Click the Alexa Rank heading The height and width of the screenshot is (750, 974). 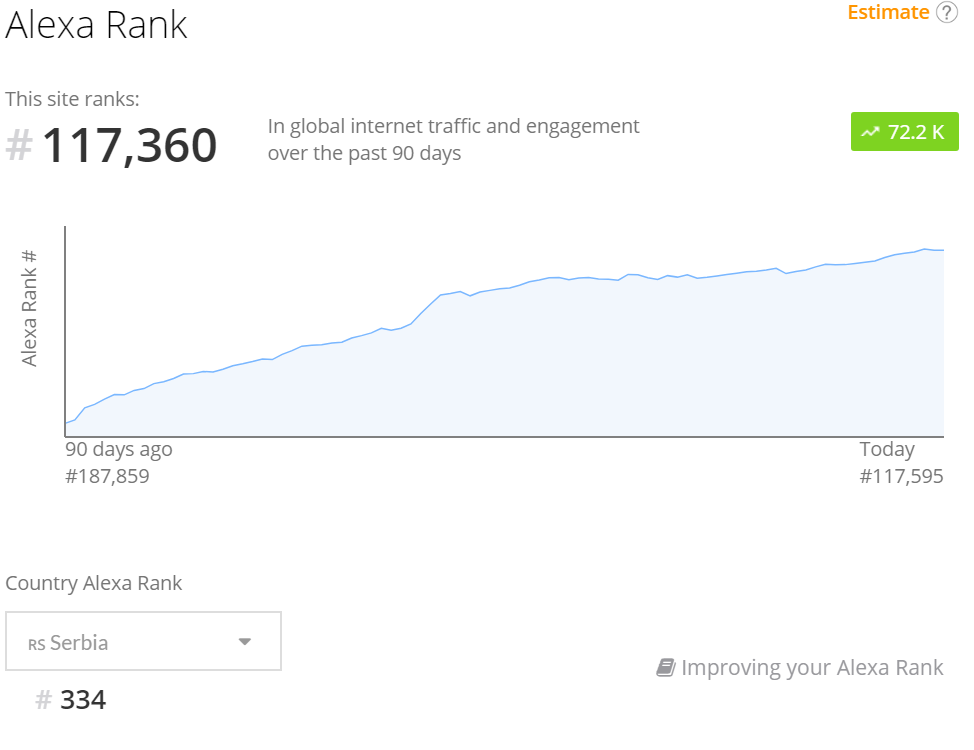96,25
